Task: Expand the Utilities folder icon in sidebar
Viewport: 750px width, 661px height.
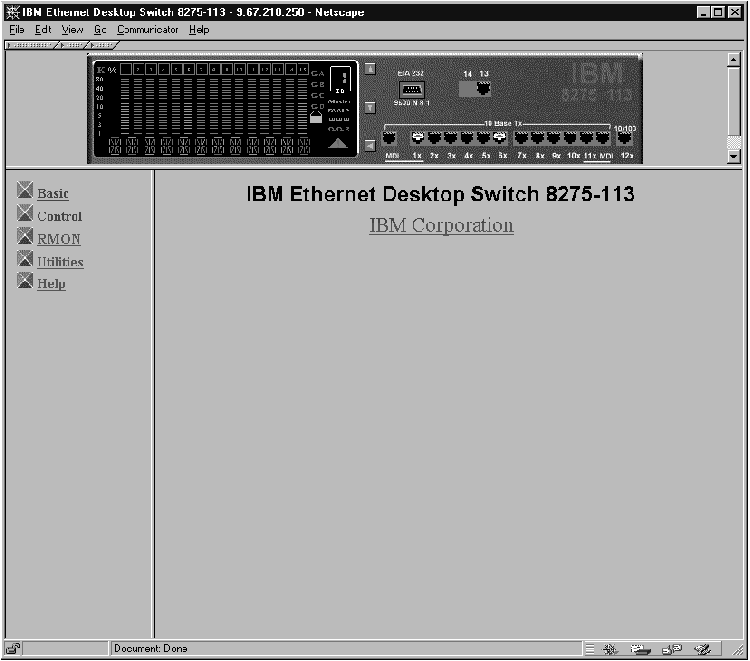Action: coord(25,260)
